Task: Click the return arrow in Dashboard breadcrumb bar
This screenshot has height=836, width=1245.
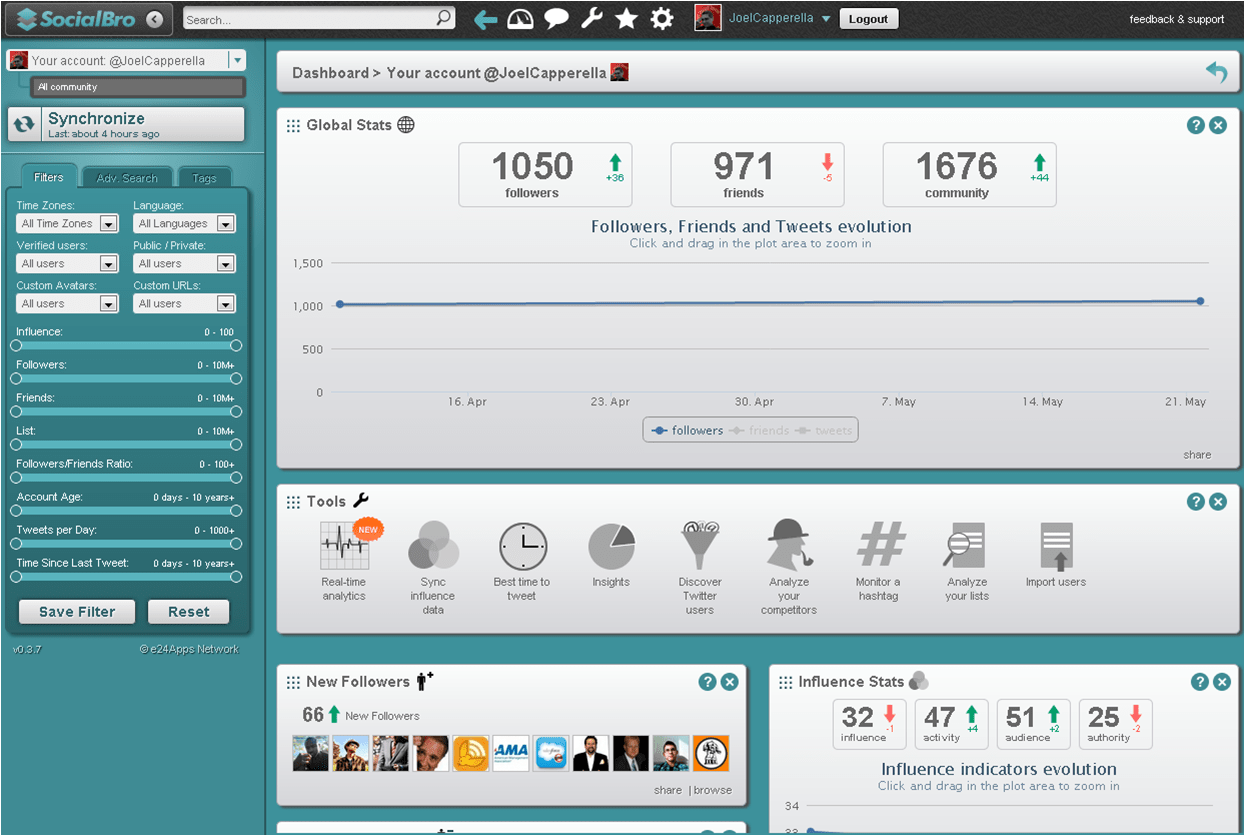Action: (x=1216, y=72)
